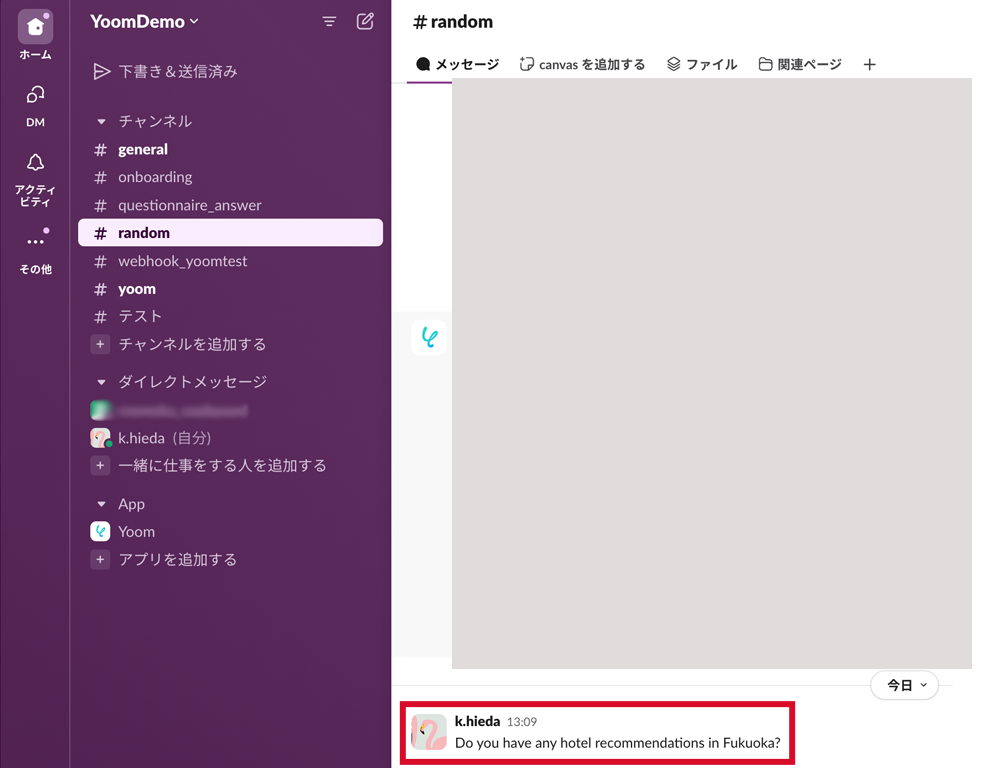
Task: Switch to the メッセージ tab
Action: [457, 64]
